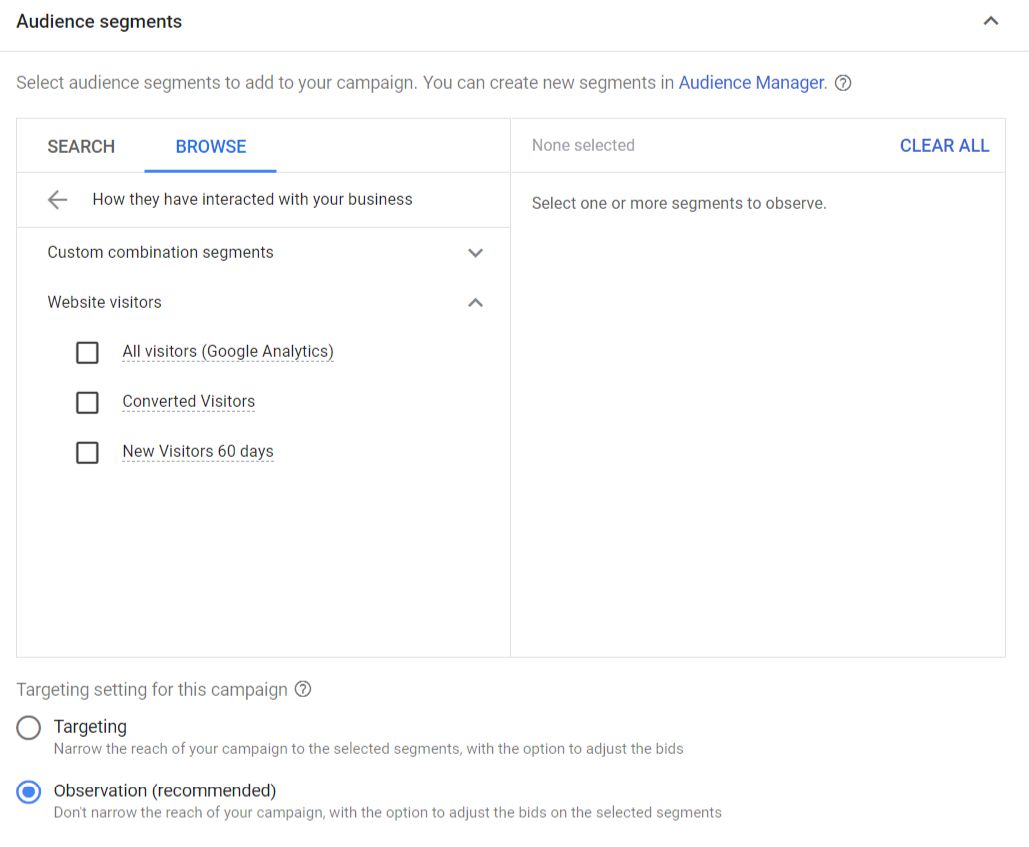1029x847 pixels.
Task: Click the None selected panel header
Action: click(x=583, y=145)
